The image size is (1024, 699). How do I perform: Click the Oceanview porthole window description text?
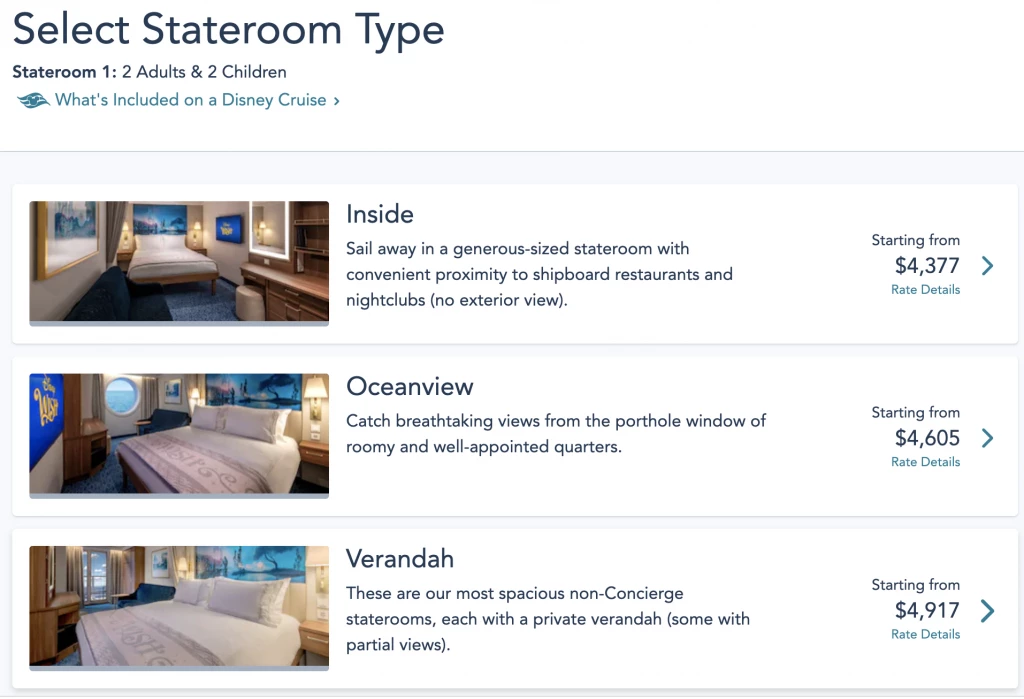556,434
